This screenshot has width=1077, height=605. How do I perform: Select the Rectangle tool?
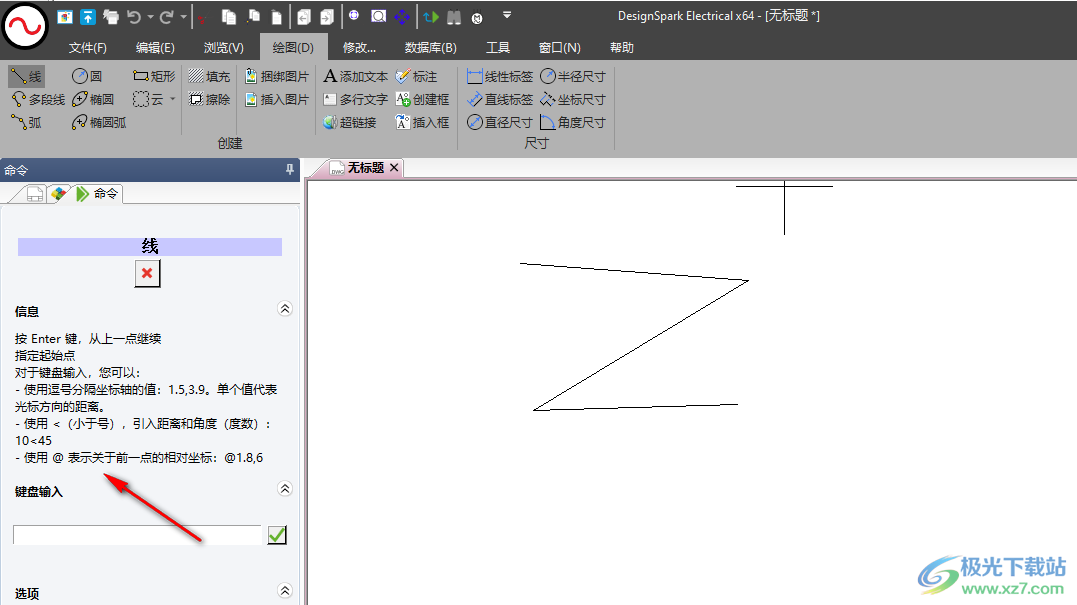(154, 76)
